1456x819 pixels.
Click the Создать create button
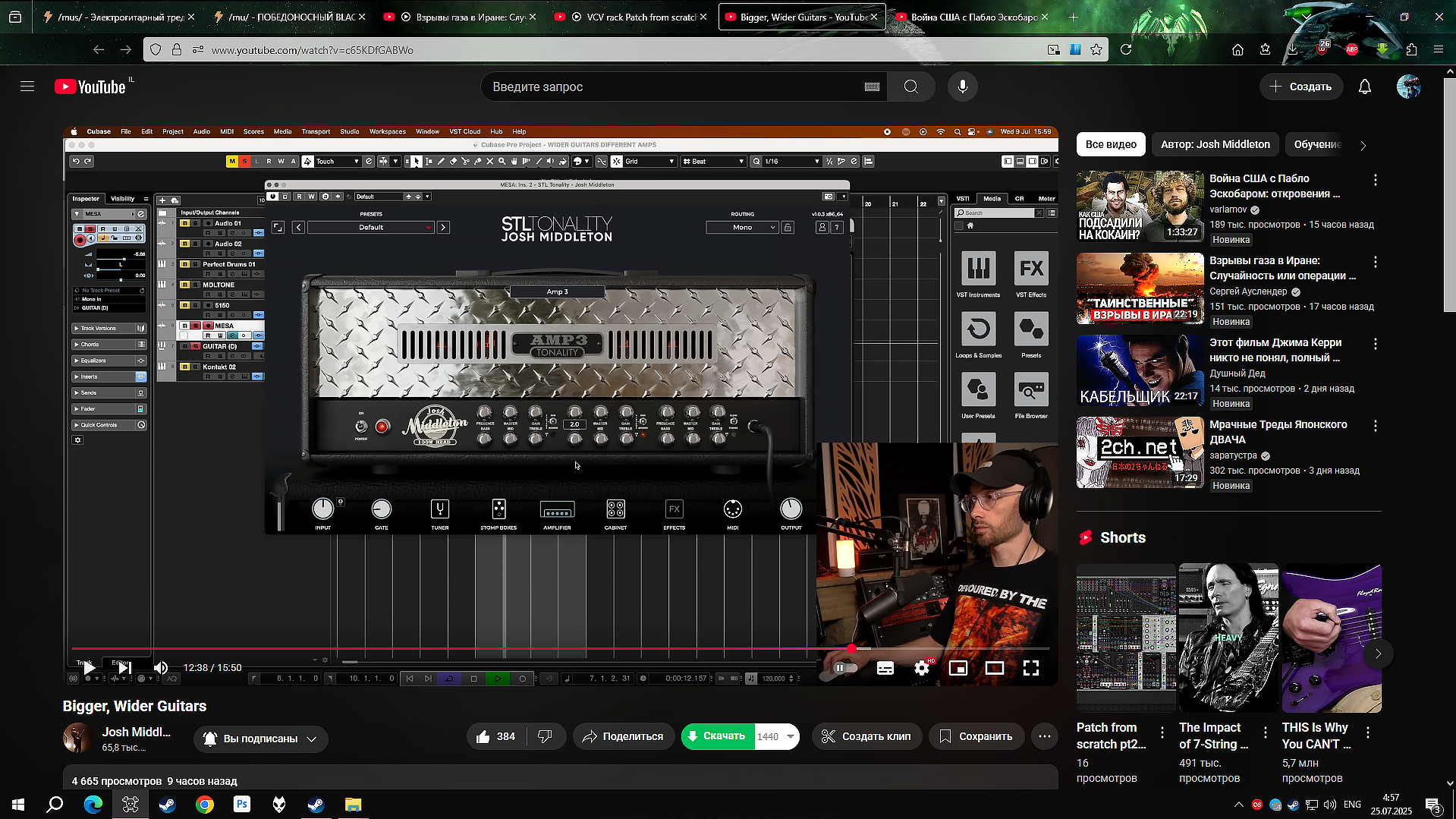click(x=1301, y=87)
